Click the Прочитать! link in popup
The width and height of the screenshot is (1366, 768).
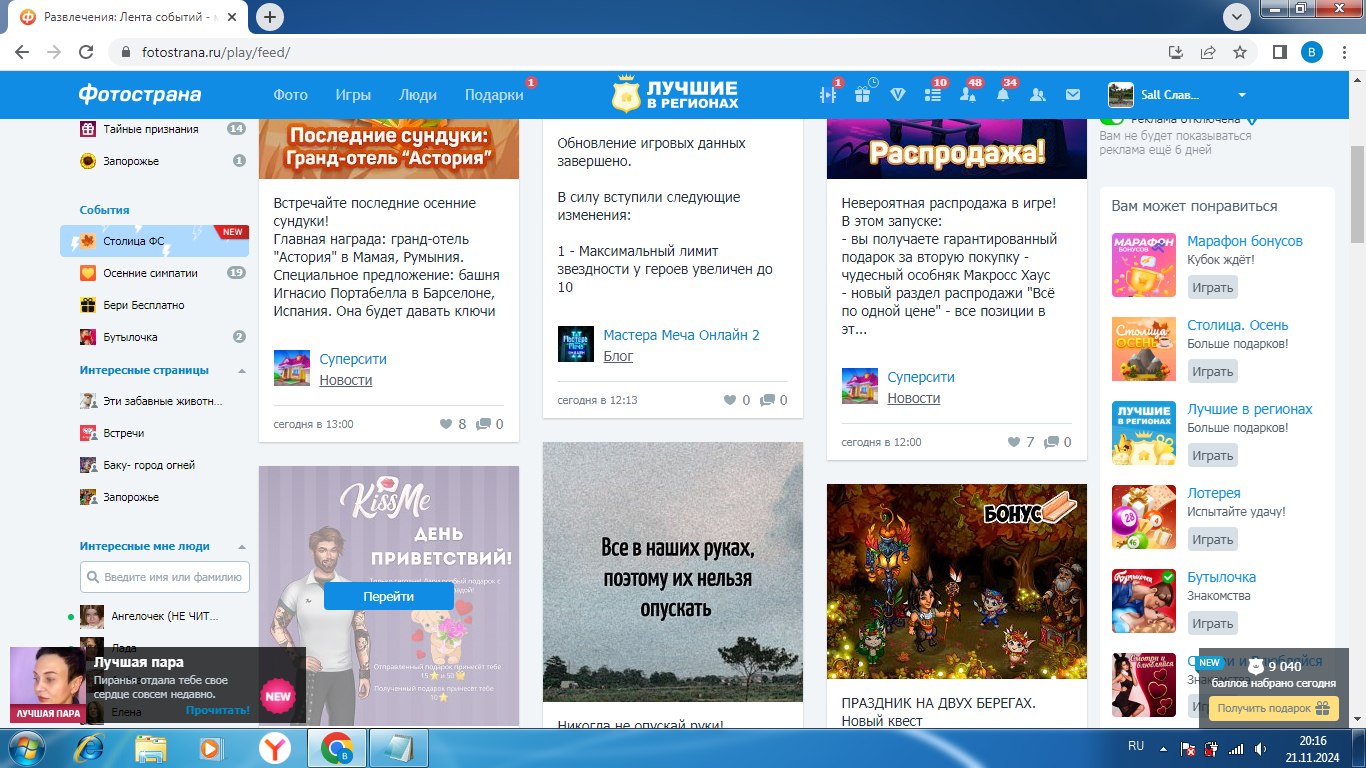[217, 710]
